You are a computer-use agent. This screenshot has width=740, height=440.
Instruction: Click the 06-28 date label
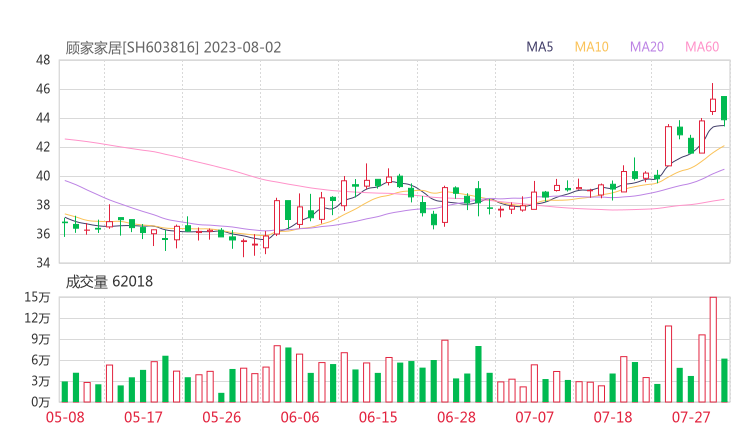click(456, 417)
